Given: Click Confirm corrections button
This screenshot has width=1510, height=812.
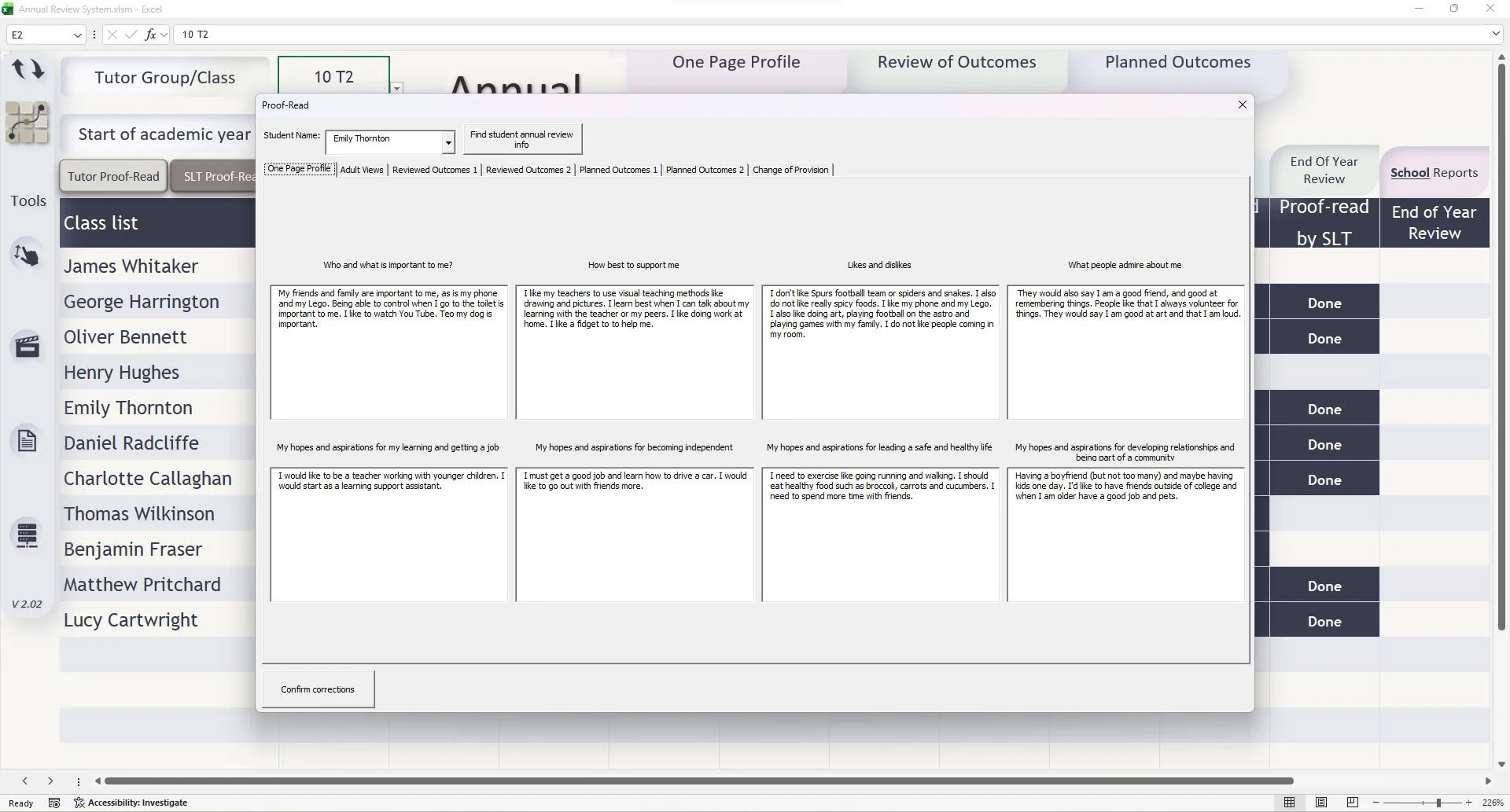Looking at the screenshot, I should click(x=318, y=689).
